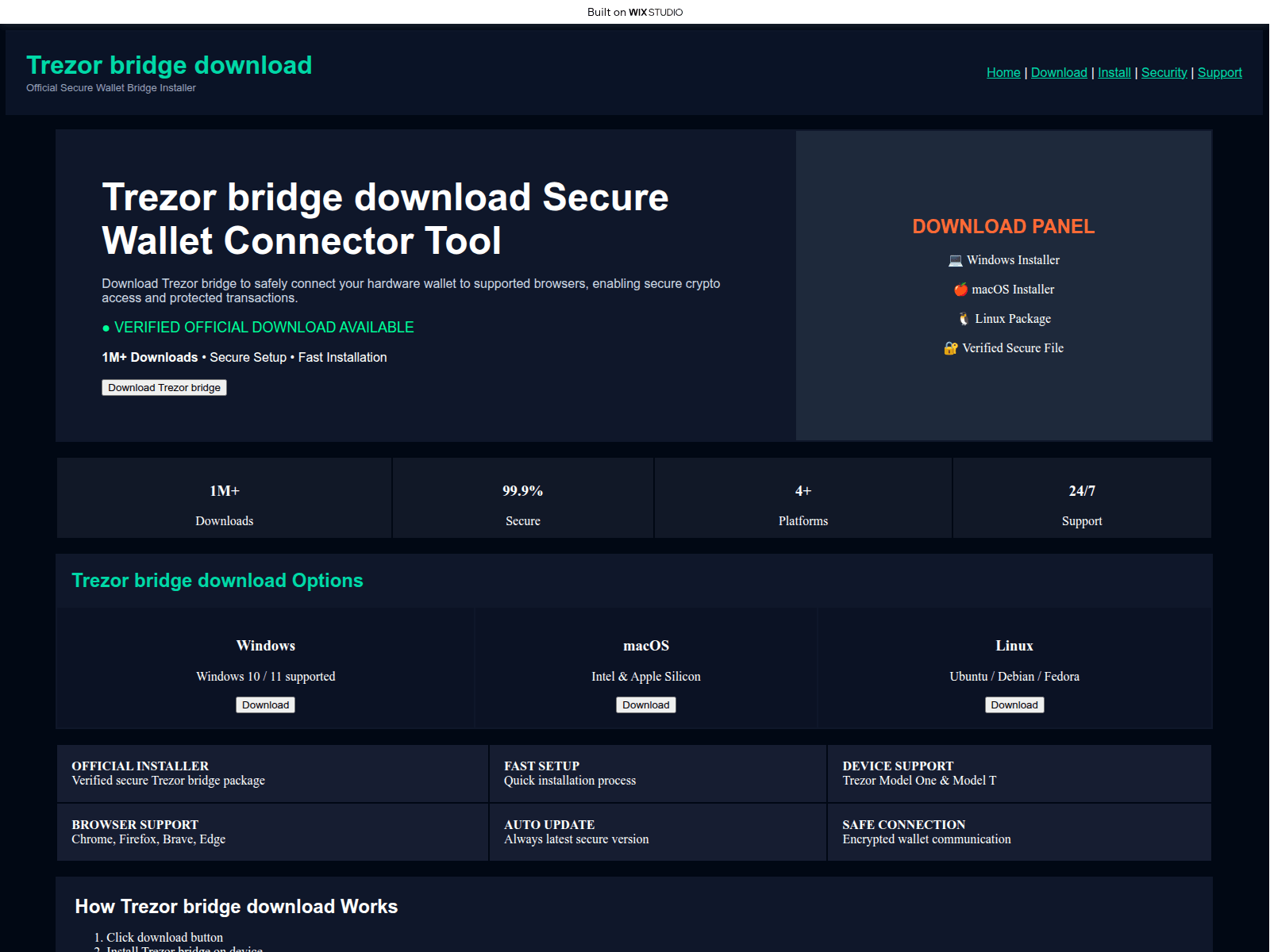This screenshot has height=952, width=1270.
Task: Click the '1M+ Downloads' bold text in hero
Action: pyautogui.click(x=150, y=357)
